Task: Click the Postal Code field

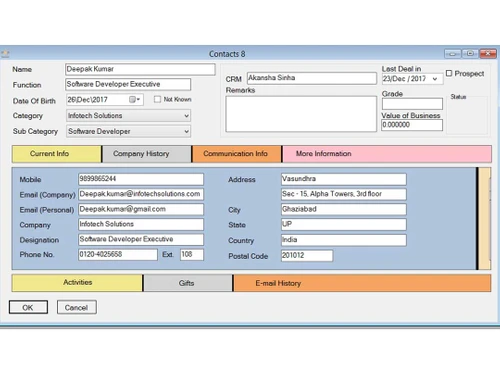Action: (307, 256)
